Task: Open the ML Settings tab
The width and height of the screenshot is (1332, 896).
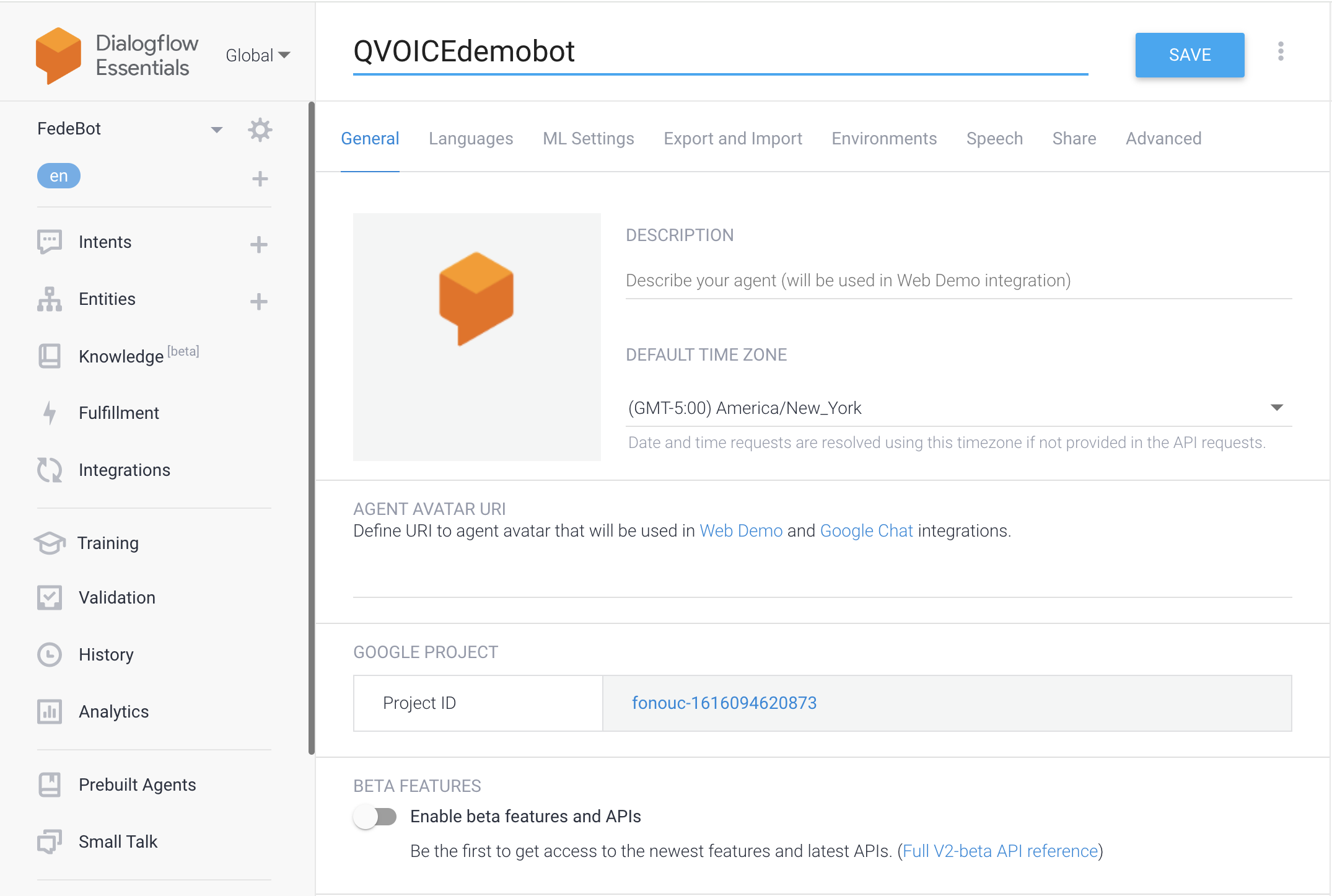Action: click(589, 138)
